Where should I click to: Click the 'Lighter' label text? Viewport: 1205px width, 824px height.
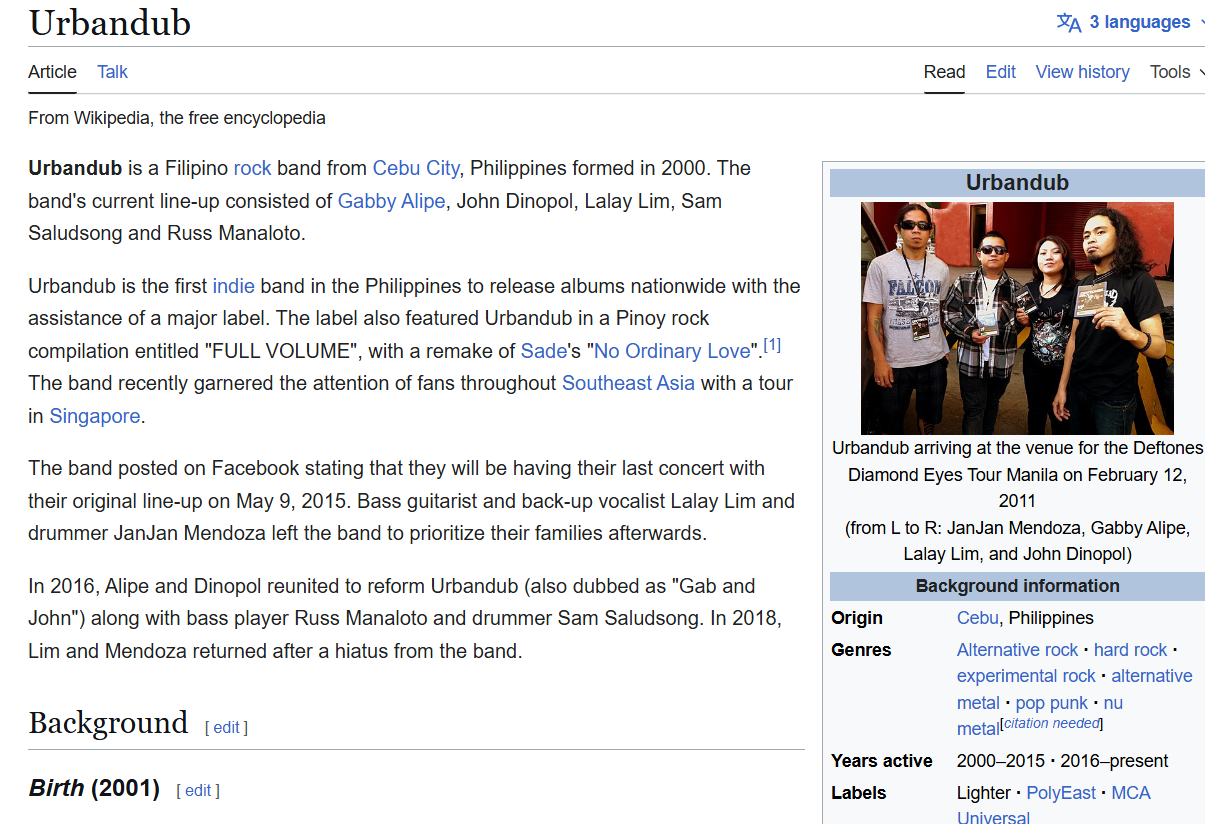[x=984, y=793]
